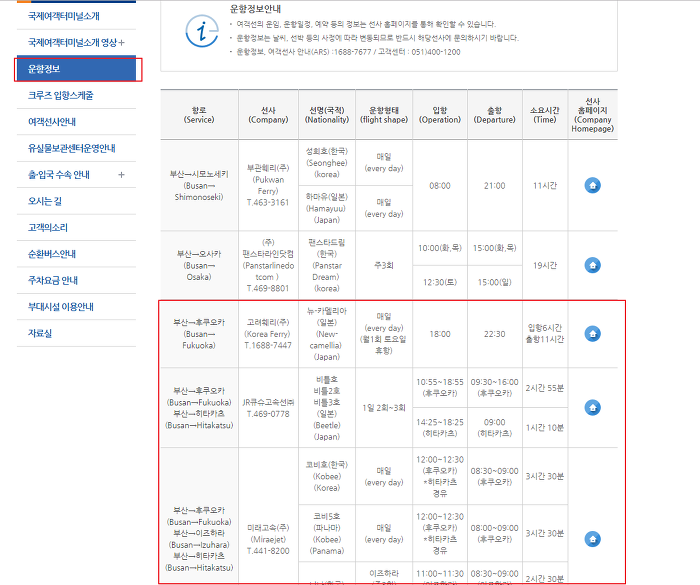Open 국제여객터미널소개 영상+ menu item
This screenshot has height=585, width=700.
[76, 42]
